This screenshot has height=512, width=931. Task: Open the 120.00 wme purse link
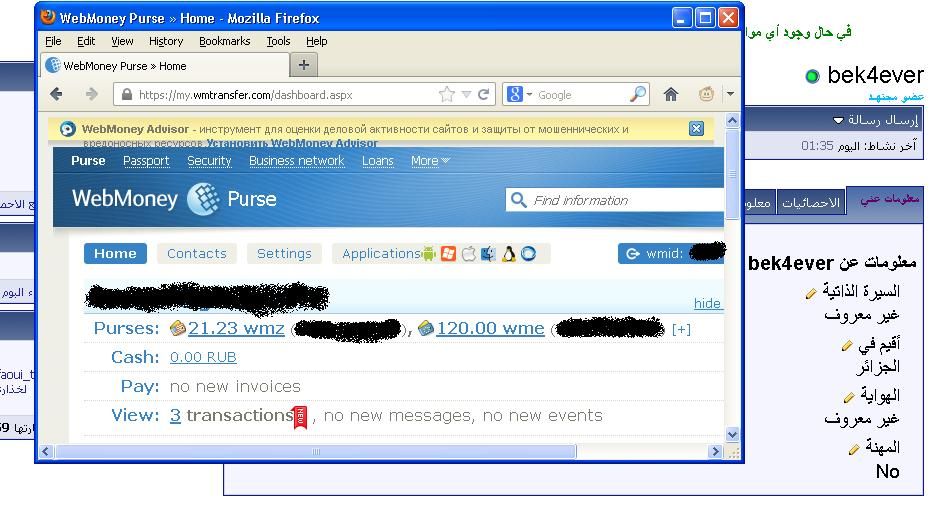(x=490, y=328)
